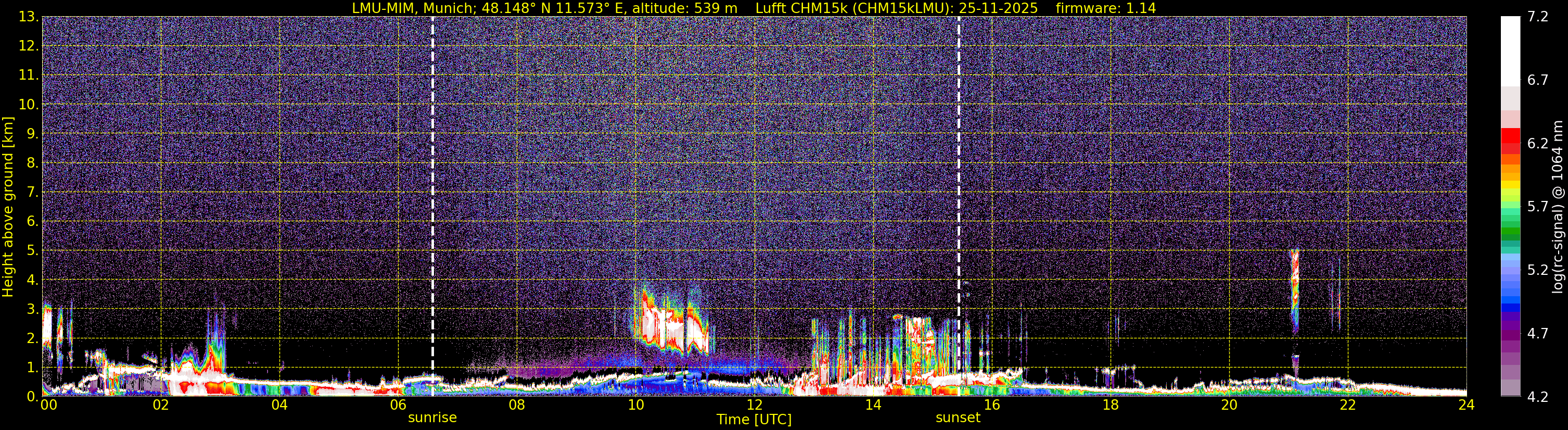This screenshot has width=1568, height=430.
Task: Click the colorbar tick value 6.7
Action: pyautogui.click(x=1538, y=80)
